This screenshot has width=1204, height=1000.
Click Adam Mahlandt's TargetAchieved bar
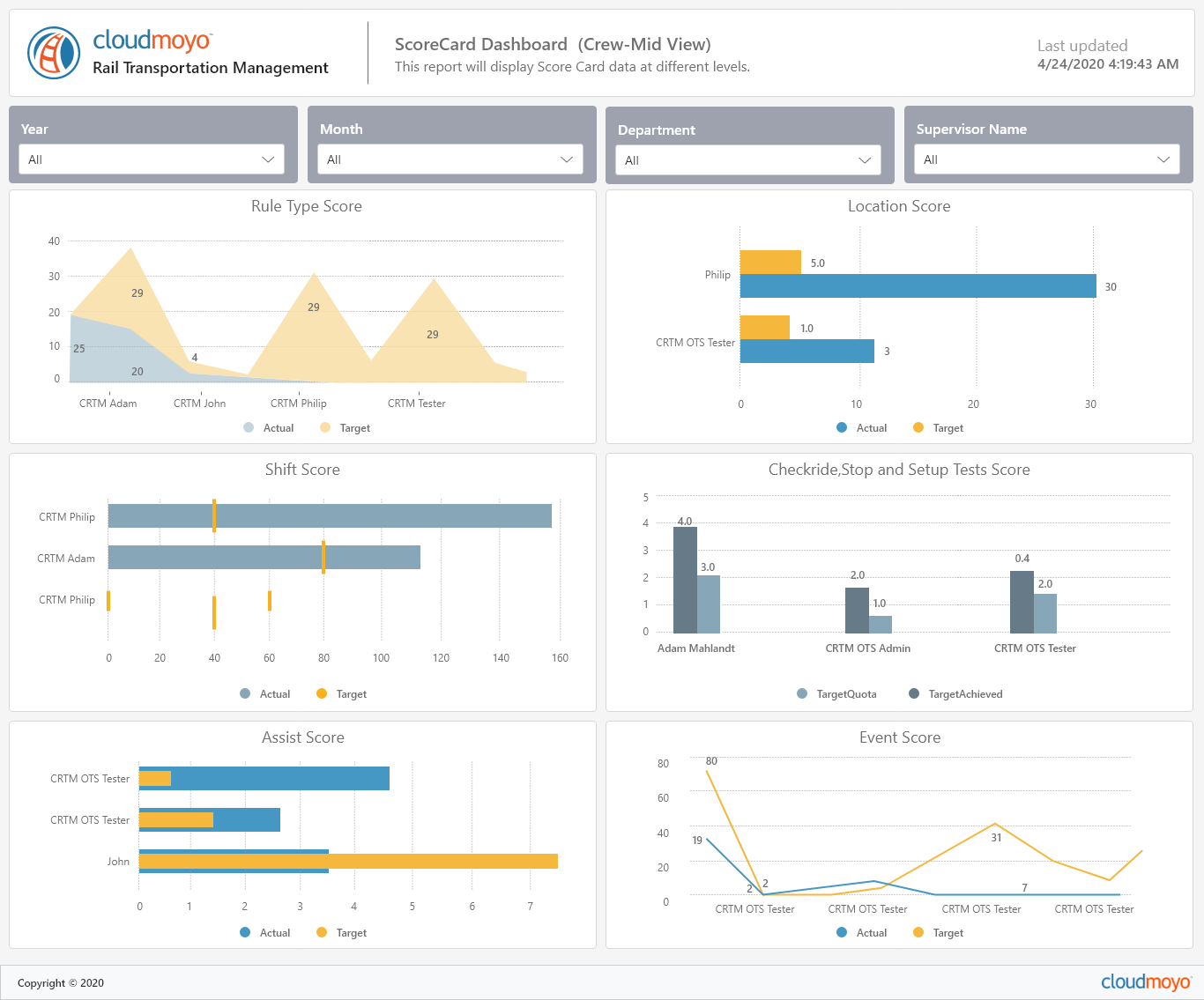pyautogui.click(x=684, y=577)
